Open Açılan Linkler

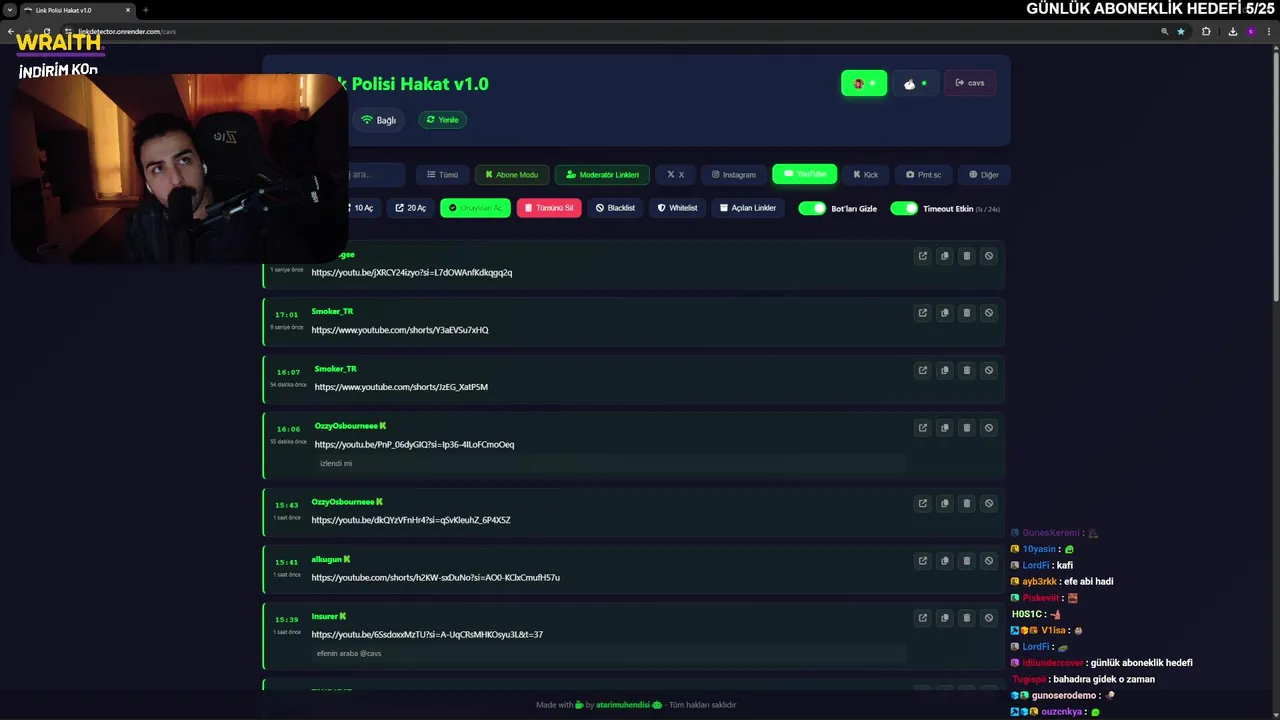point(748,208)
